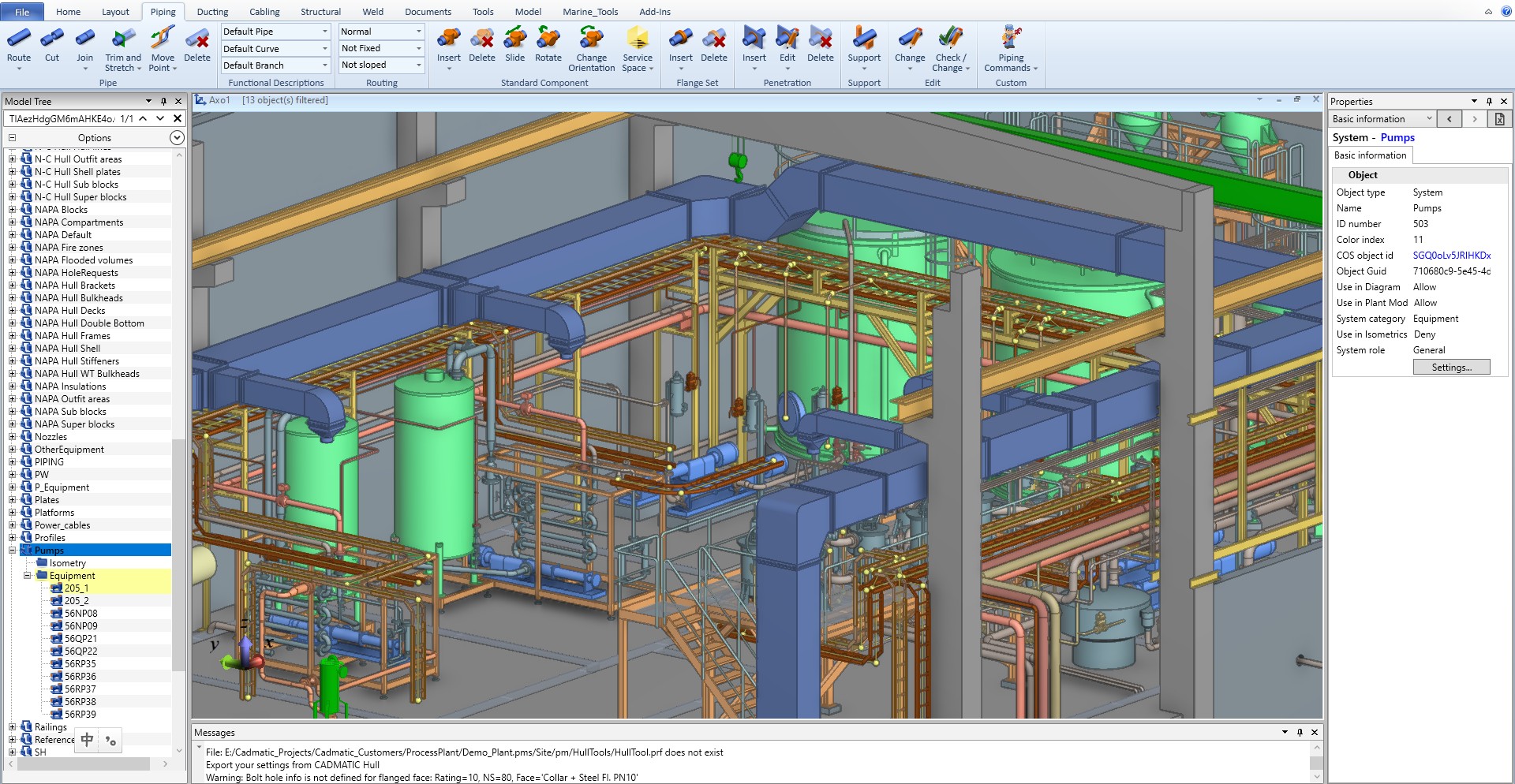Insert a standard component
The height and width of the screenshot is (784, 1515).
pyautogui.click(x=449, y=47)
